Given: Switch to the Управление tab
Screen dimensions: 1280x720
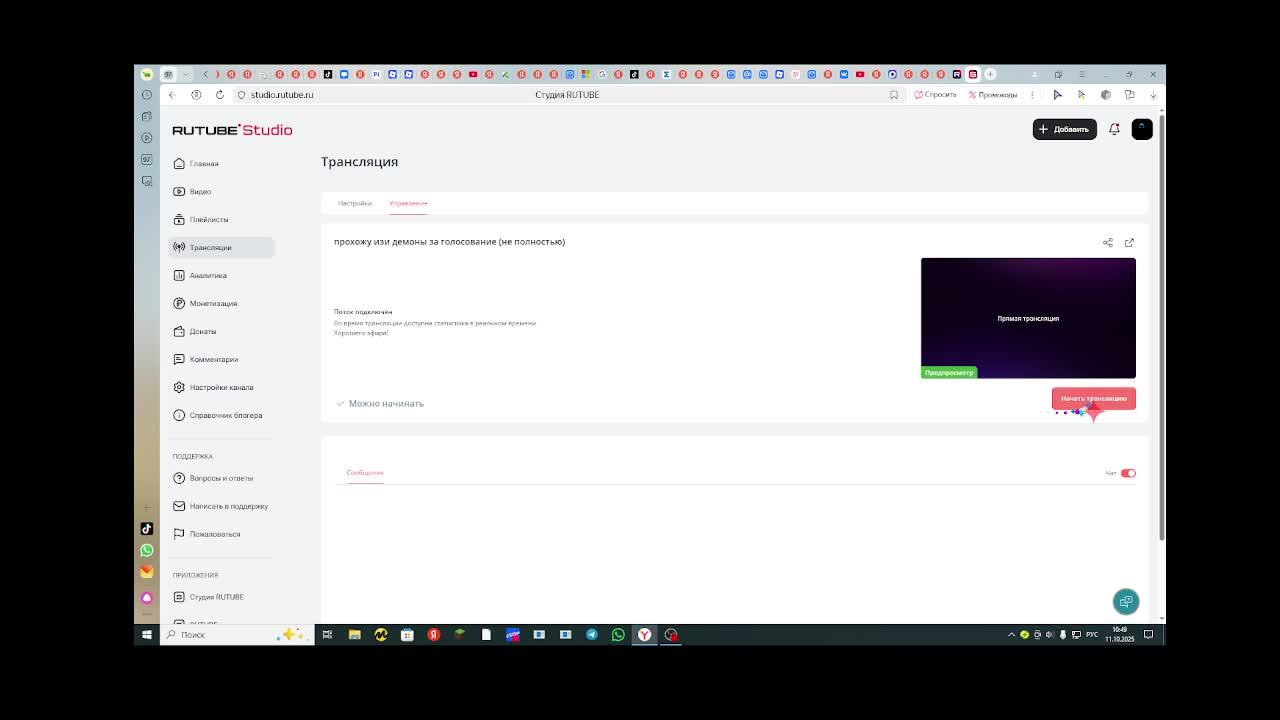Looking at the screenshot, I should [x=408, y=203].
